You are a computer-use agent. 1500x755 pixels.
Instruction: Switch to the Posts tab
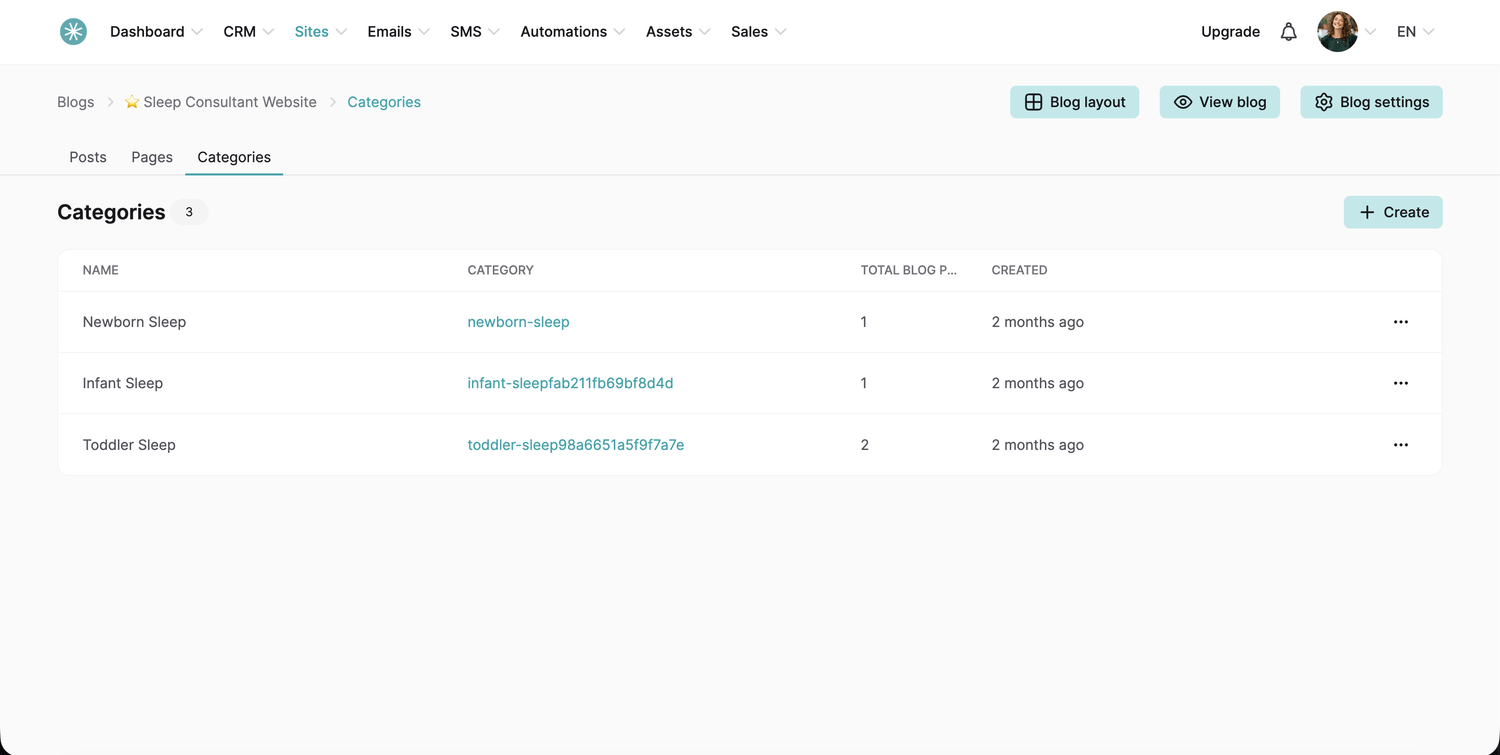(x=88, y=157)
